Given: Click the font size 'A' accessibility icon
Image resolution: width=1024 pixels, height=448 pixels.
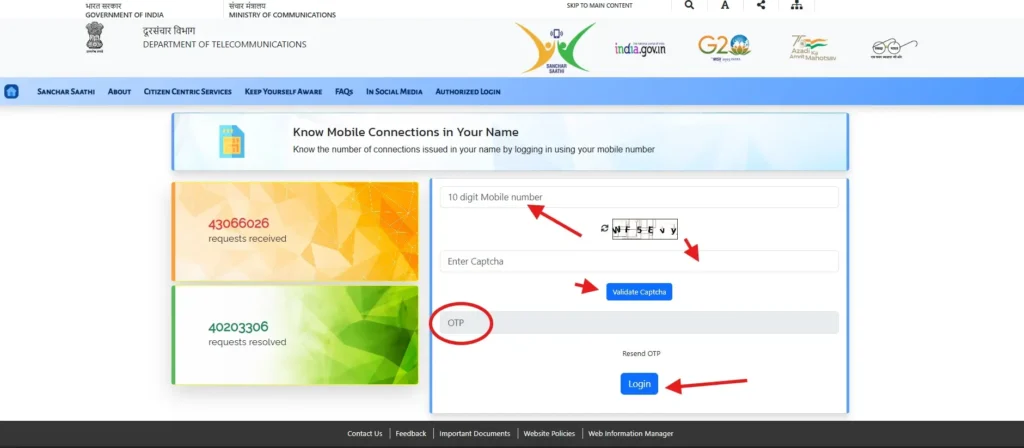Looking at the screenshot, I should 725,5.
